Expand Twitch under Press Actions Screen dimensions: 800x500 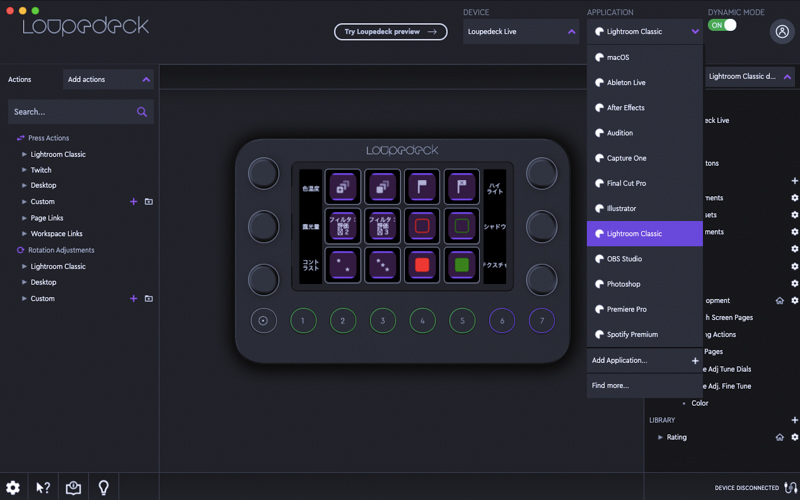tap(24, 170)
